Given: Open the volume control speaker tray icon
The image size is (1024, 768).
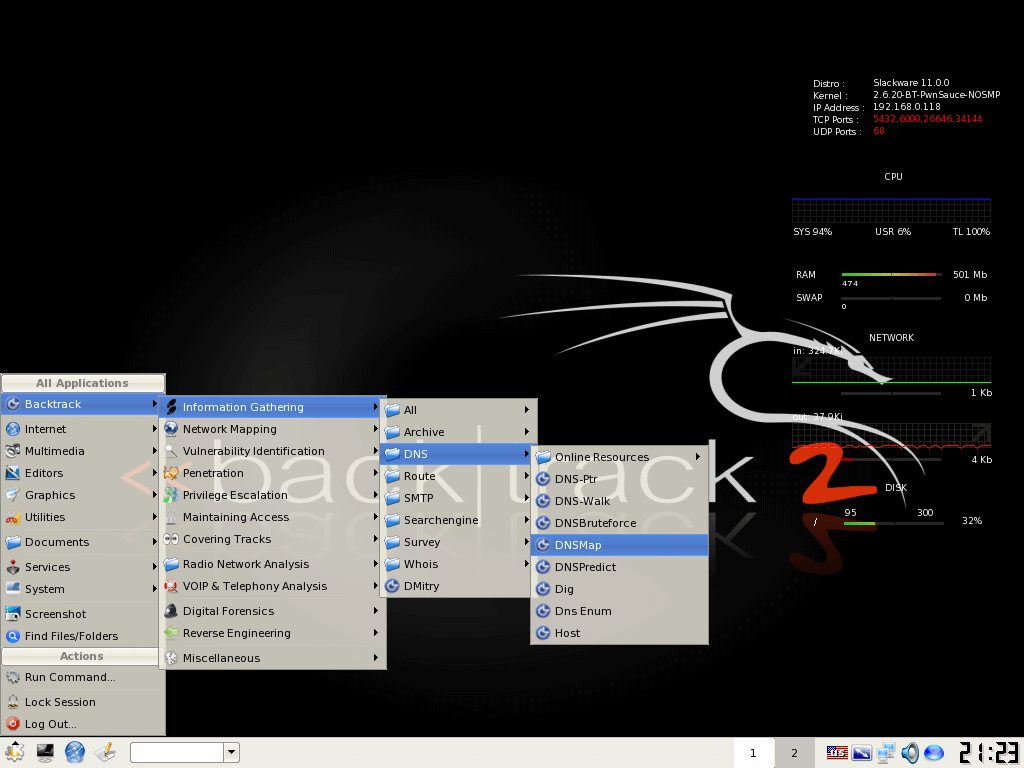Looking at the screenshot, I should pos(910,752).
